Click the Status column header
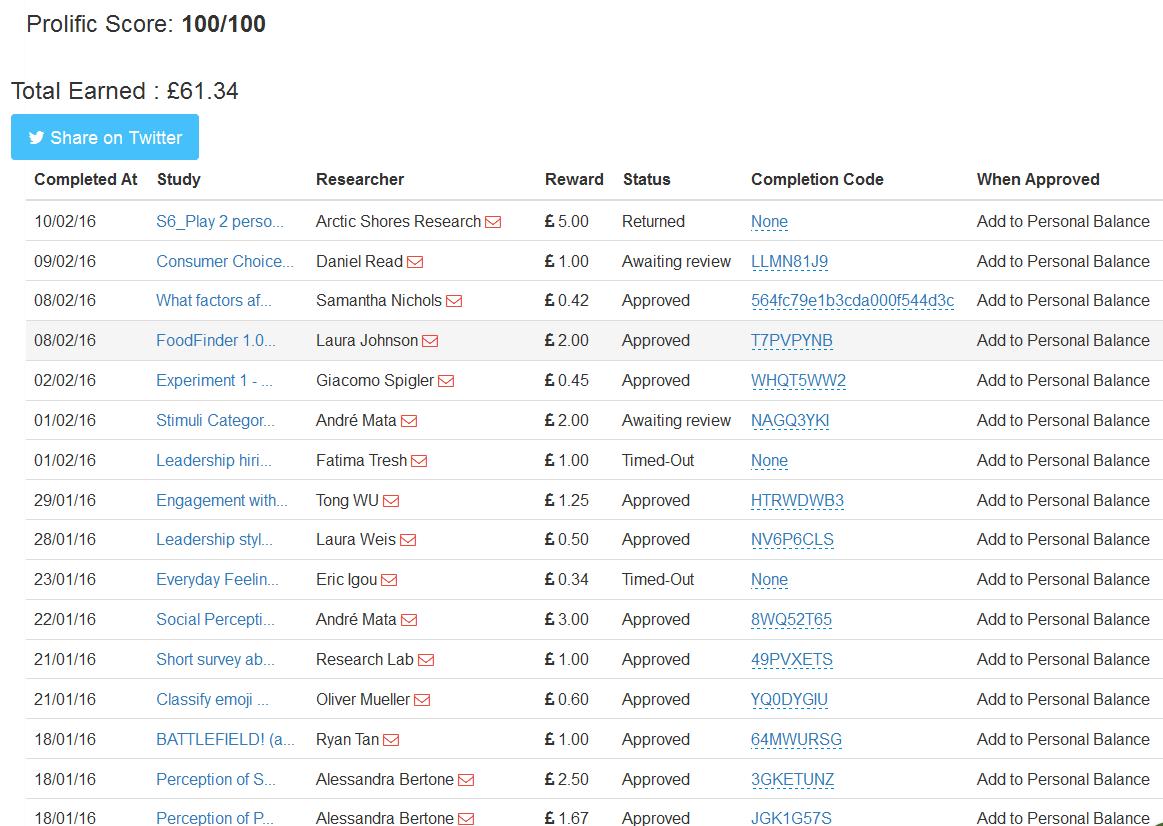The width and height of the screenshot is (1163, 826). (x=646, y=179)
